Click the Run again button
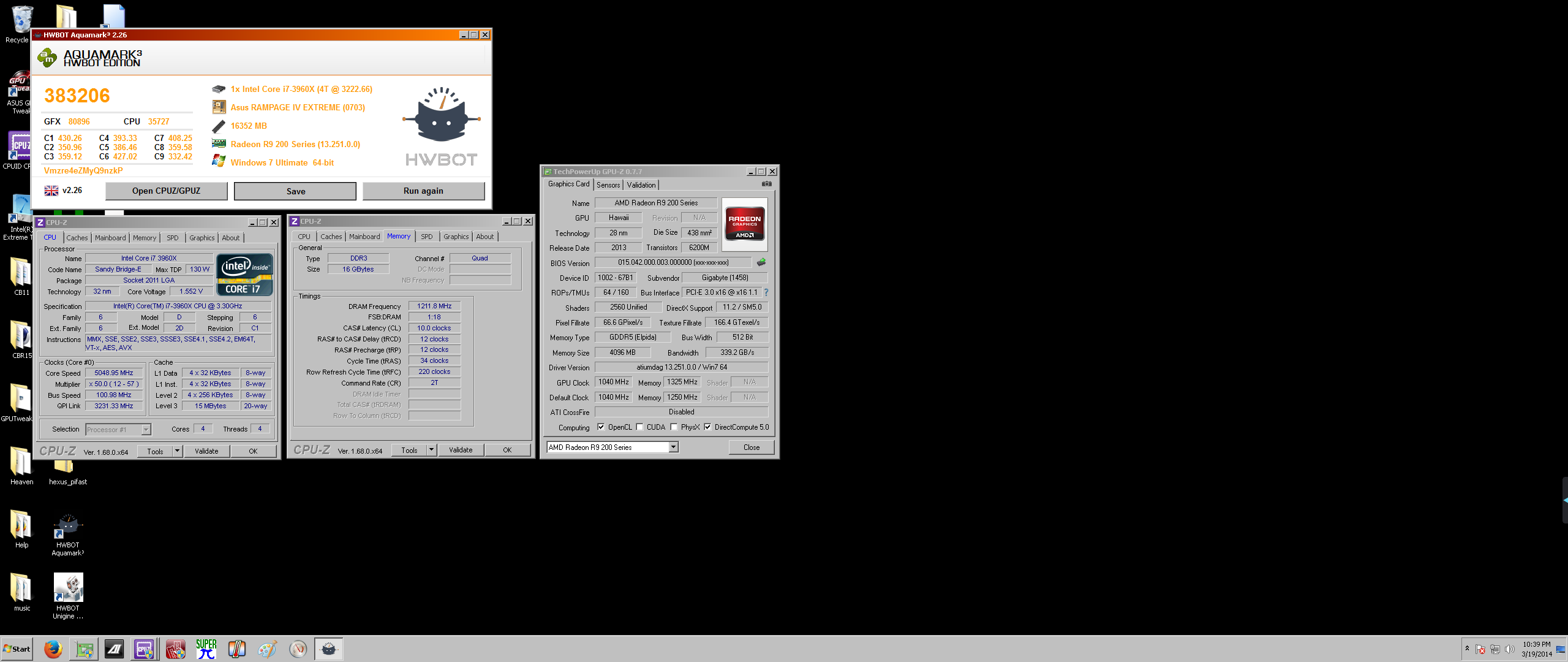Viewport: 1568px width, 662px height. coord(423,191)
